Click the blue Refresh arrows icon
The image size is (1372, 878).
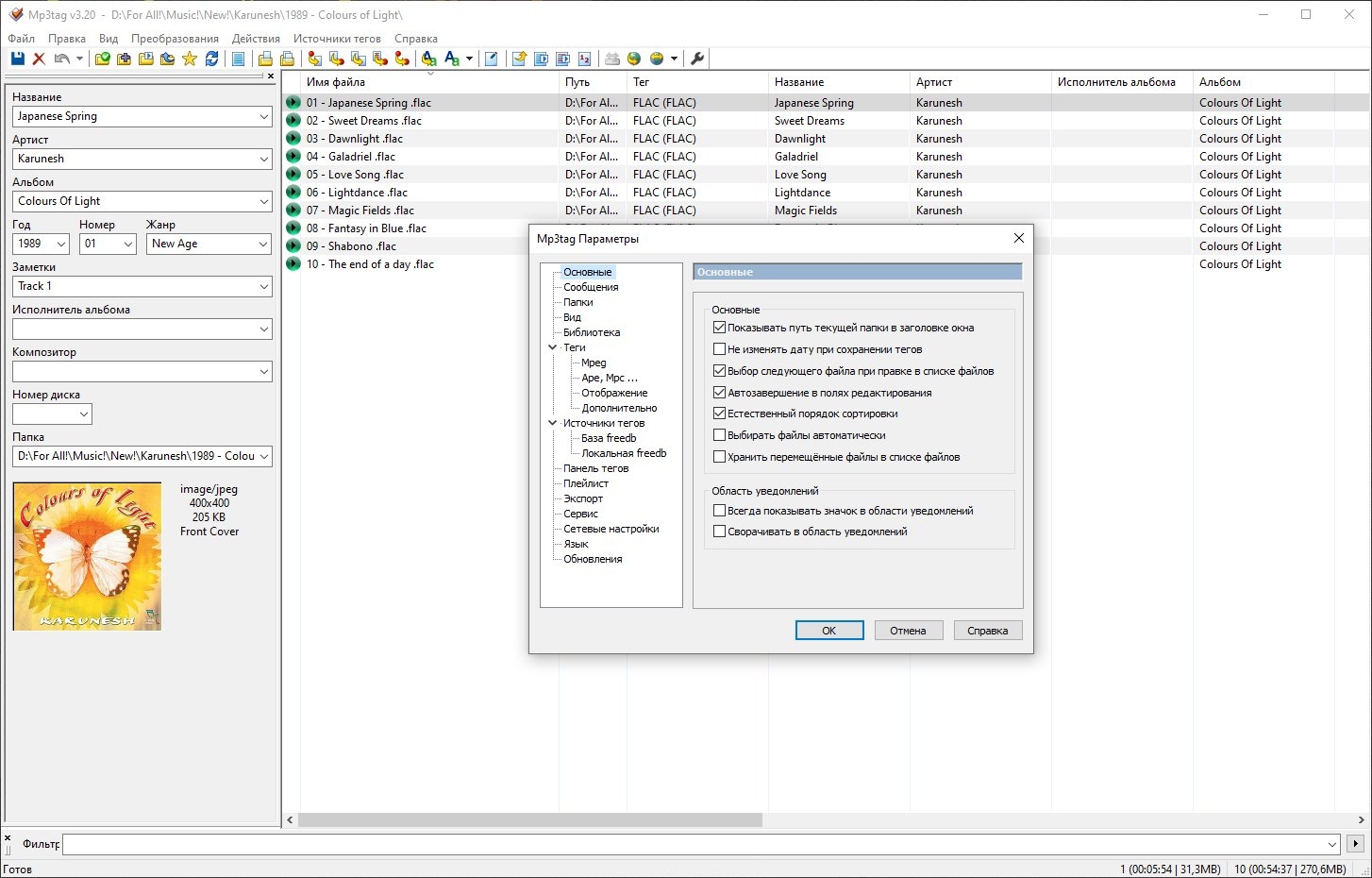[x=212, y=59]
